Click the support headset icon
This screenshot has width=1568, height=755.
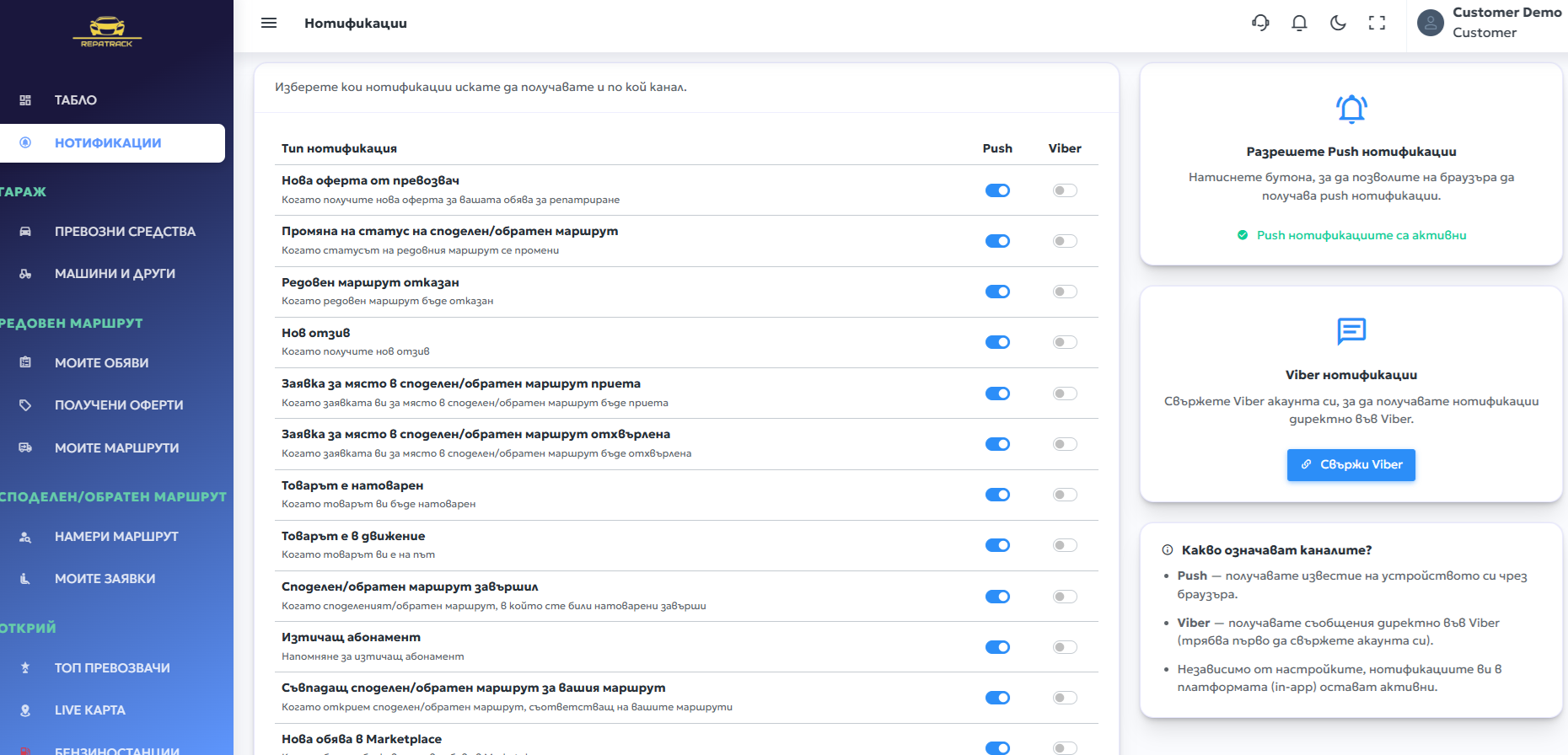(1260, 23)
